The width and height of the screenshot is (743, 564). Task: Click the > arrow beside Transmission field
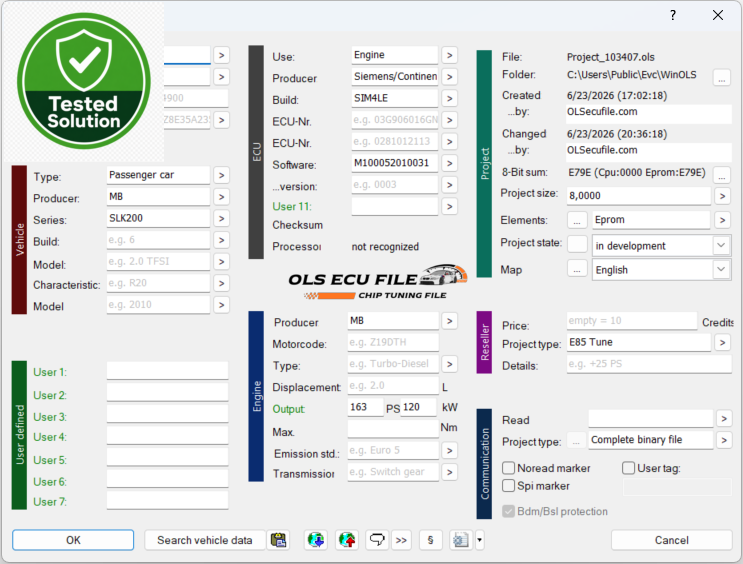tap(450, 472)
